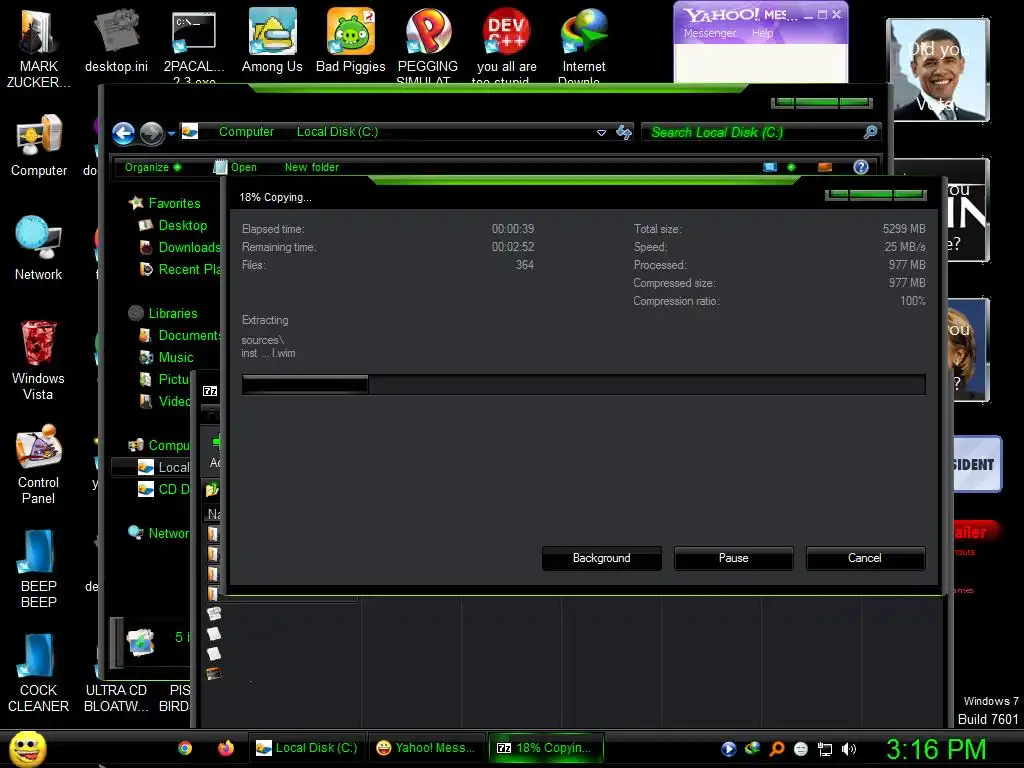Open the Organize dropdown menu

(x=153, y=167)
